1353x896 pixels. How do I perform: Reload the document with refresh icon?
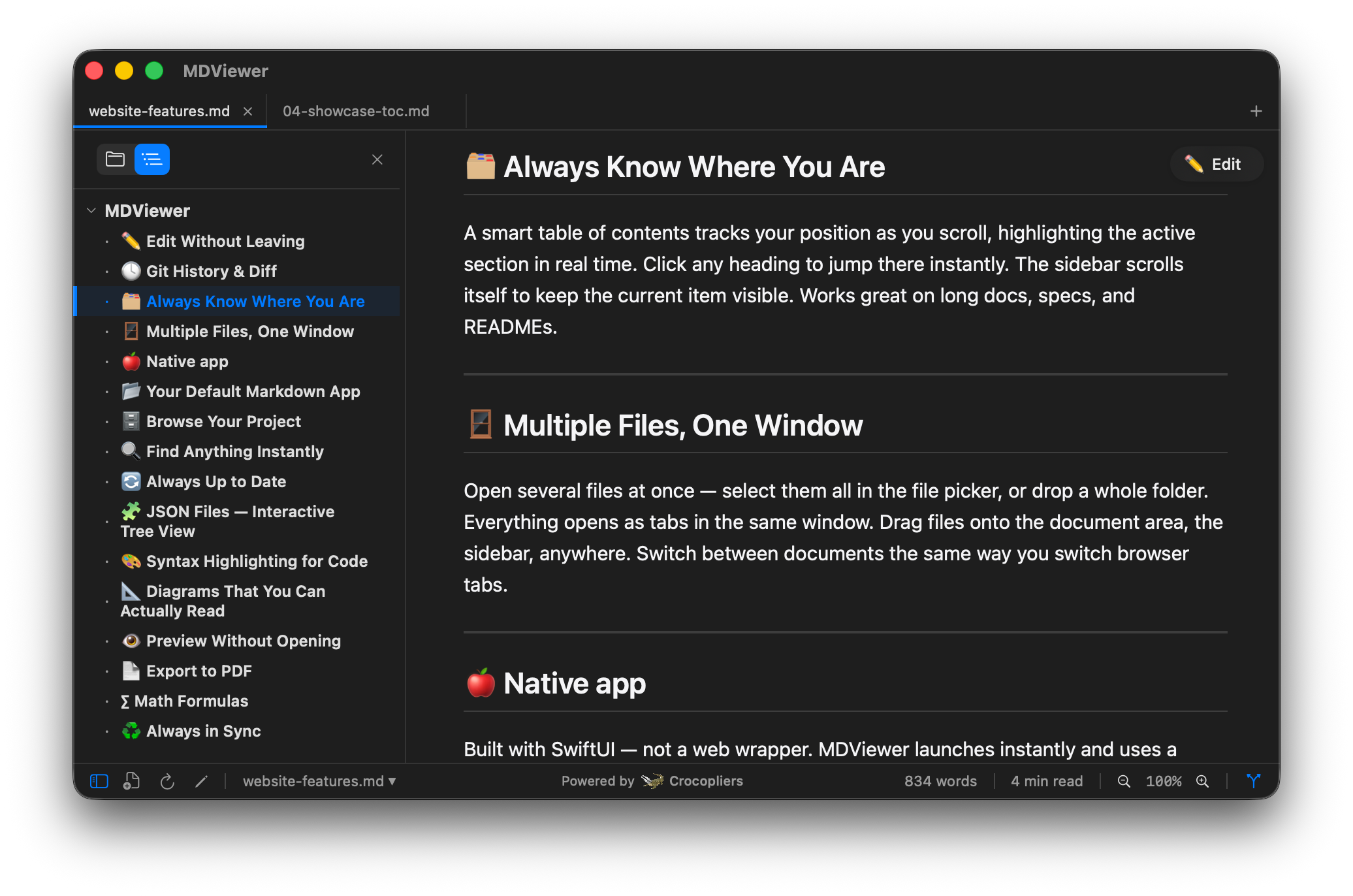167,781
